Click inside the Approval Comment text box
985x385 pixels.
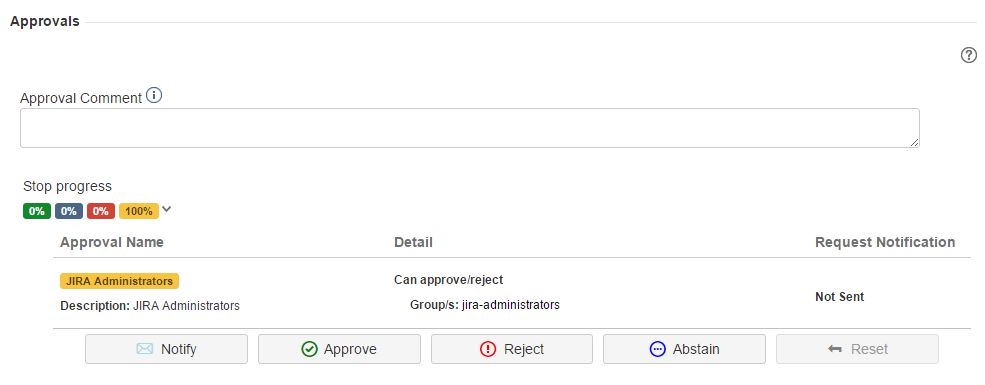(469, 128)
